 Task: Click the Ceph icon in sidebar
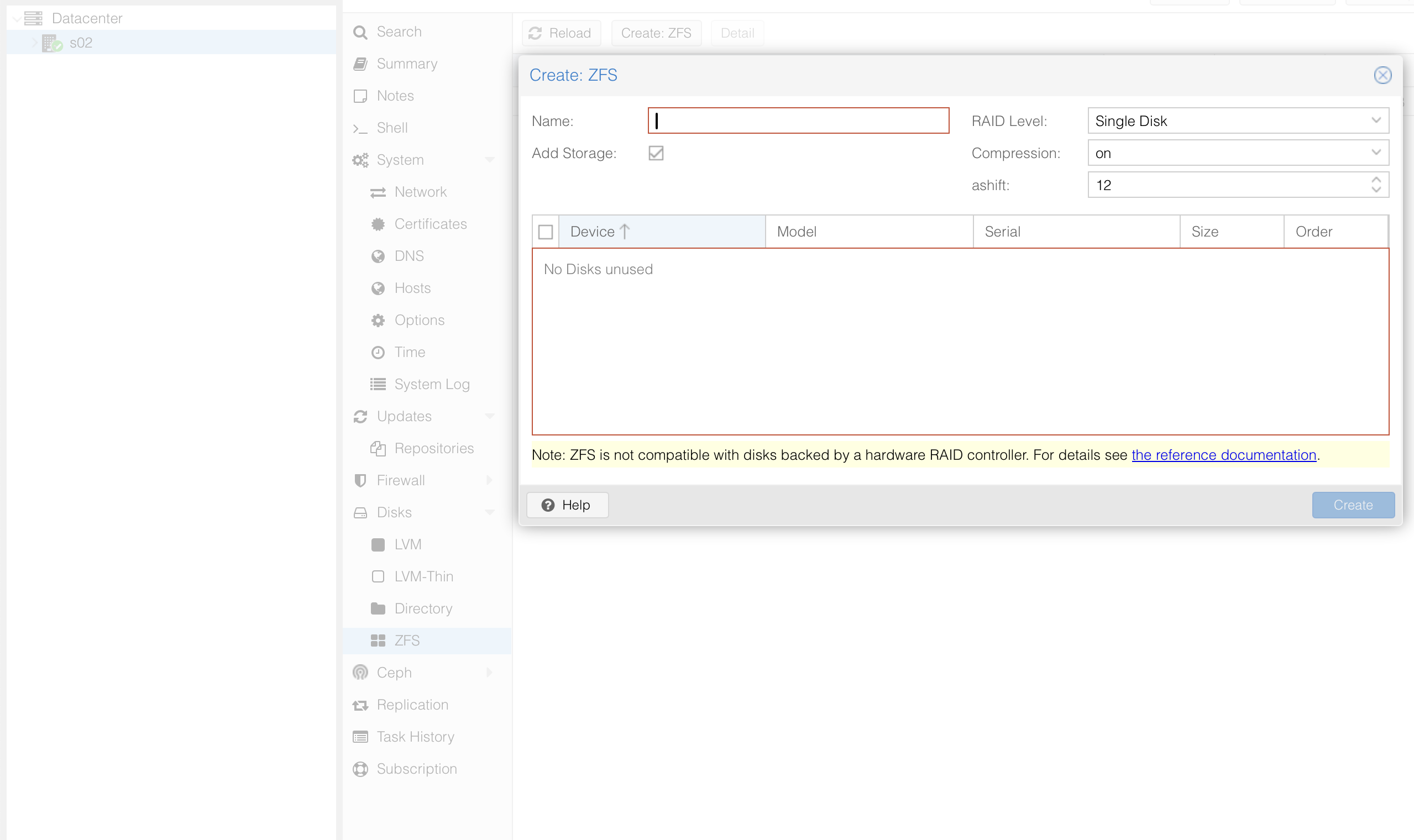tap(360, 673)
